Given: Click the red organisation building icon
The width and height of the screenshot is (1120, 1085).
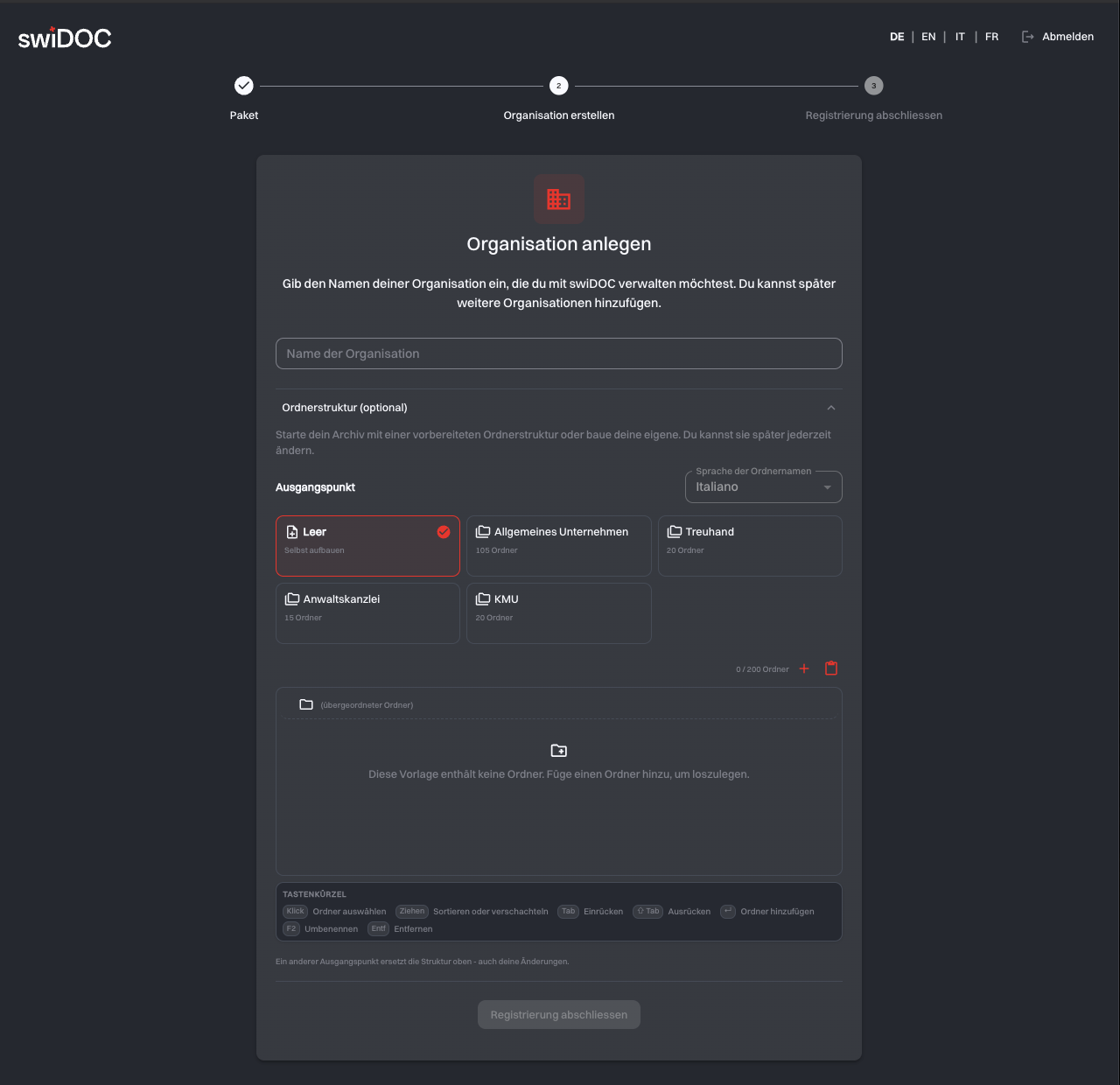Looking at the screenshot, I should [559, 199].
